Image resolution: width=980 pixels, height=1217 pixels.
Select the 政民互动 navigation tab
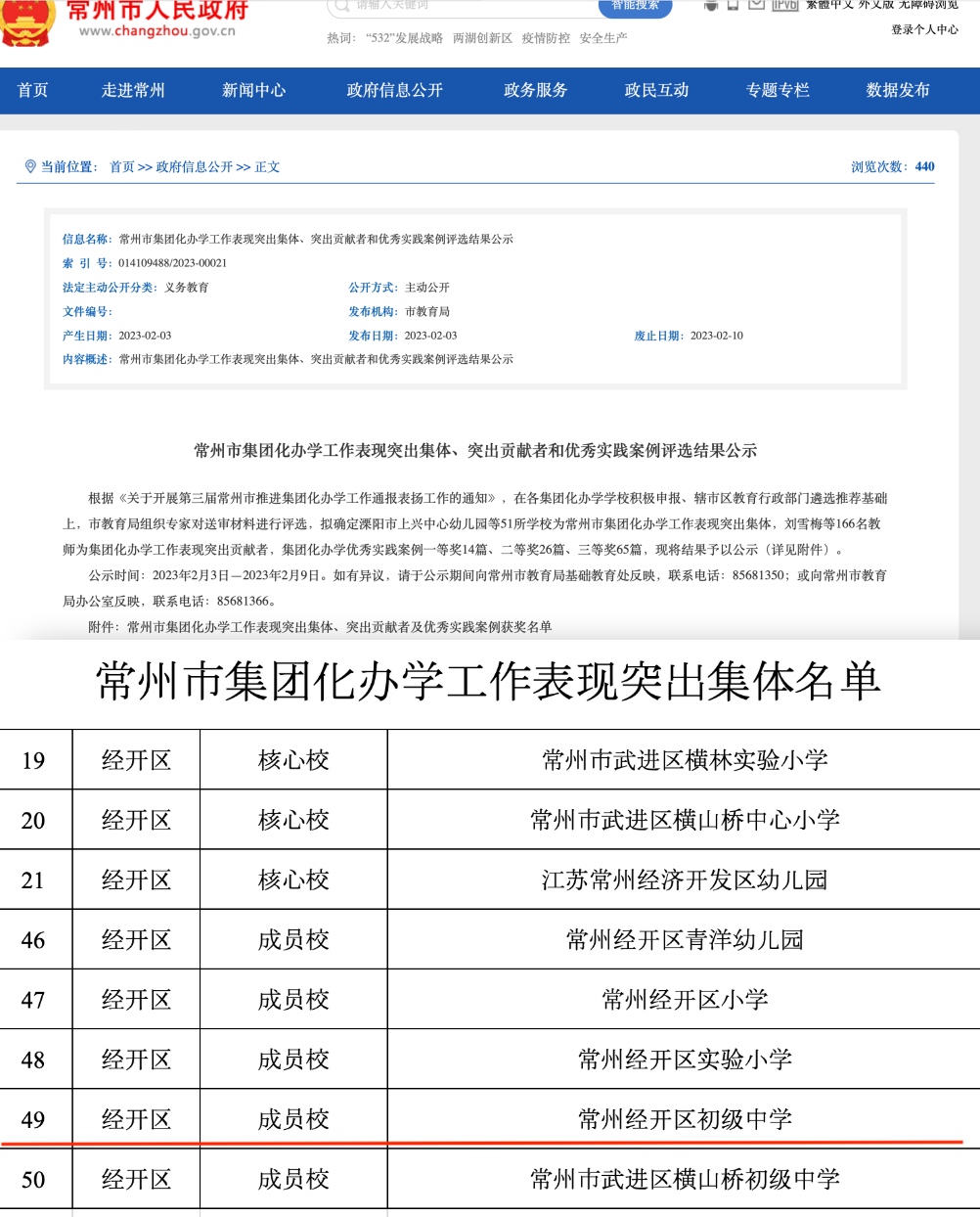[x=657, y=90]
